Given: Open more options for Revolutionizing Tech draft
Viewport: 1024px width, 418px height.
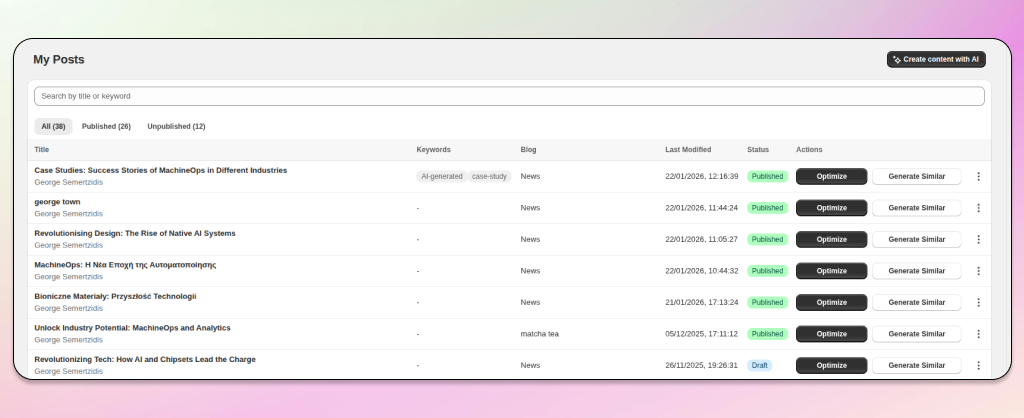Looking at the screenshot, I should (x=978, y=365).
